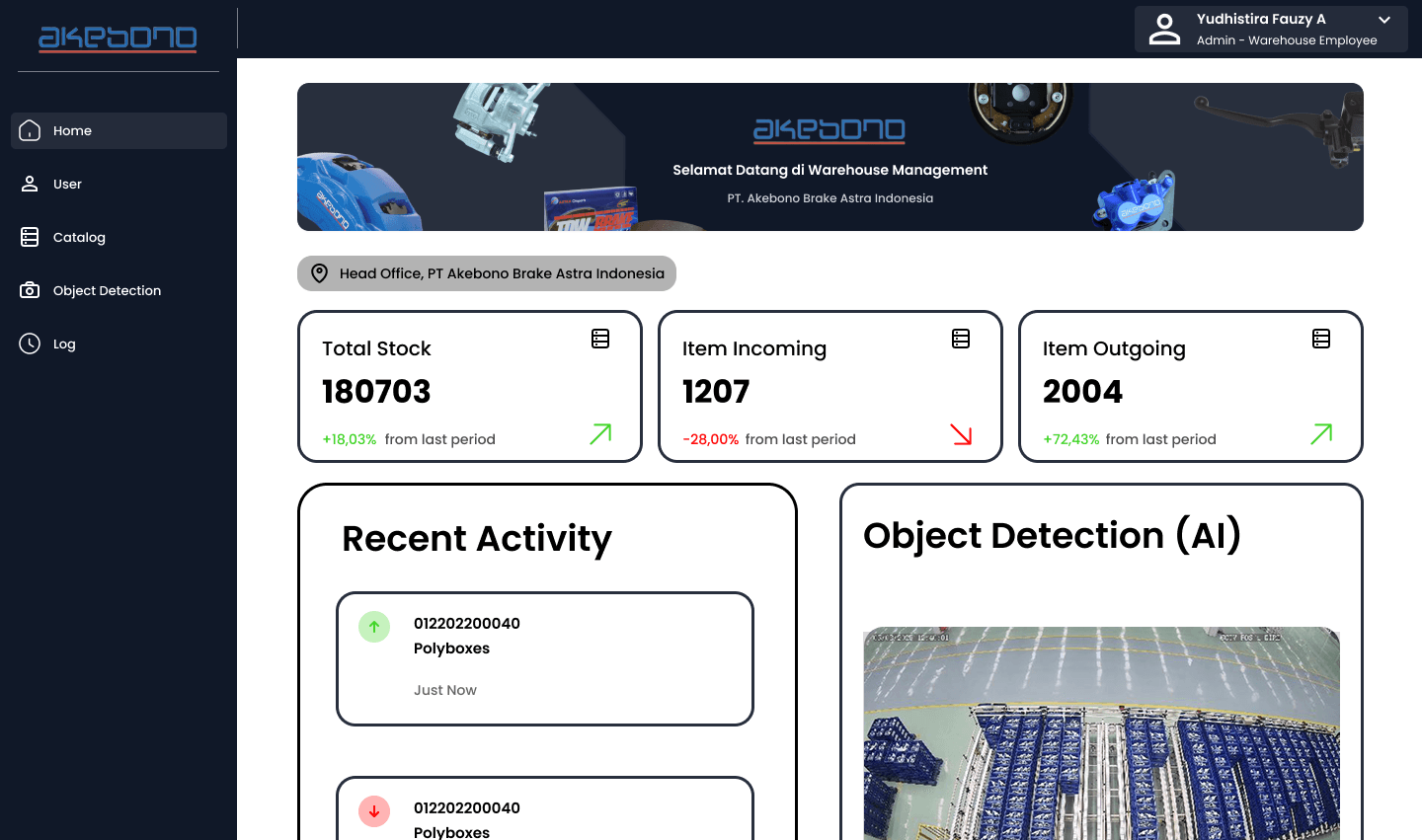The image size is (1422, 840).
Task: Open the first Polyboxes activity entry
Action: pyautogui.click(x=545, y=658)
